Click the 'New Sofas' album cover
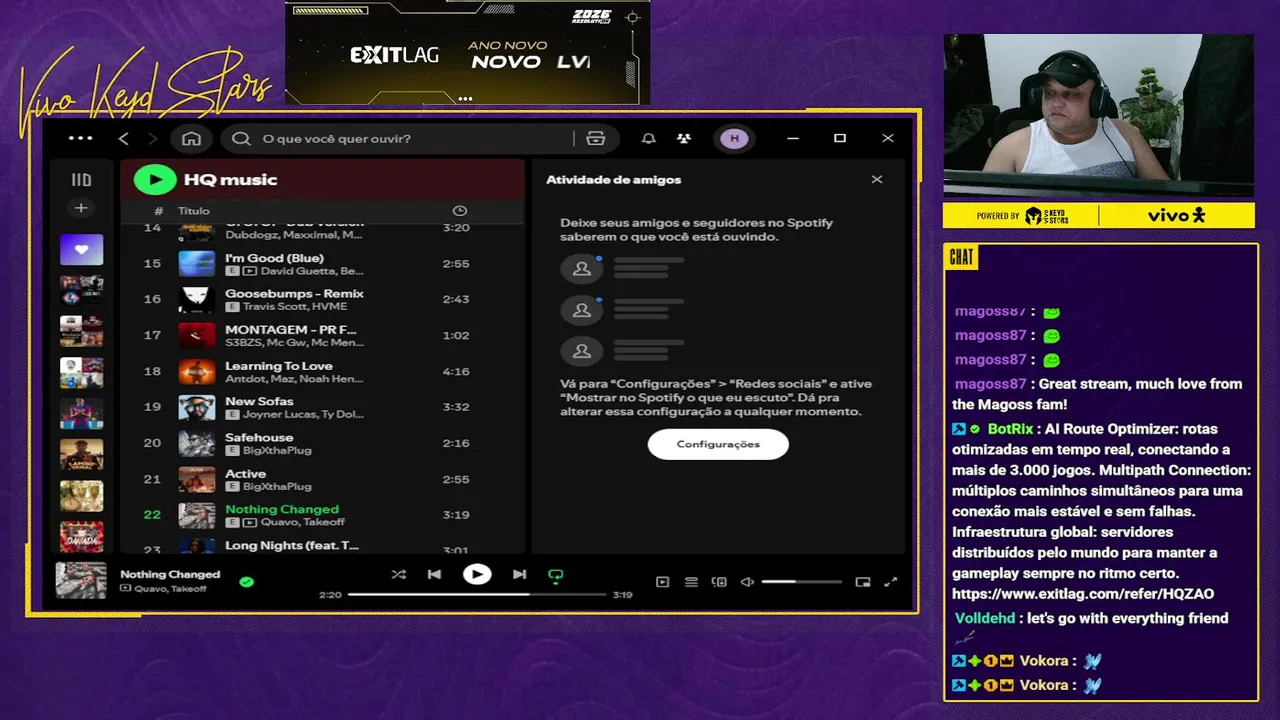 coord(197,407)
